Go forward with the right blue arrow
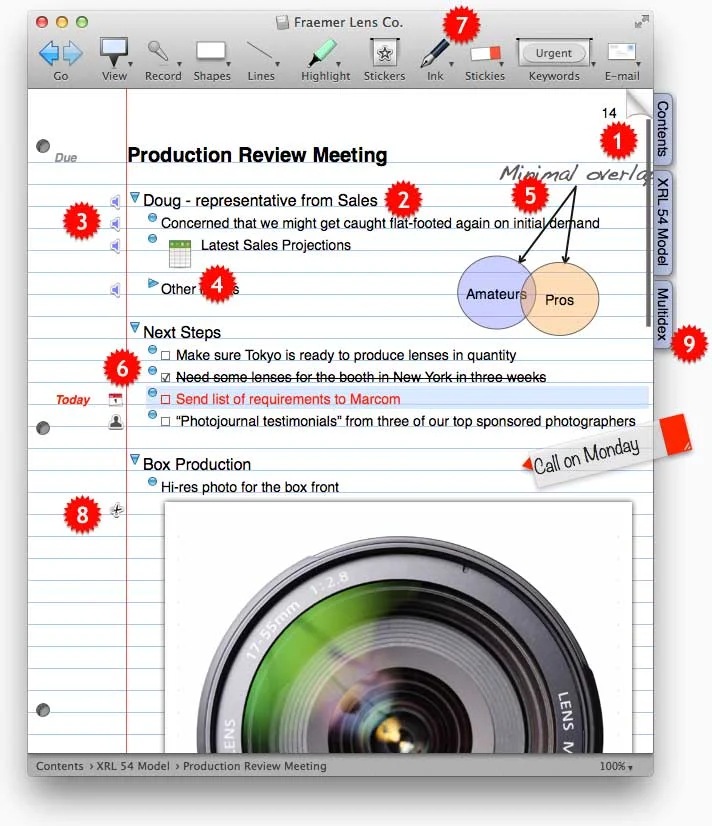 click(73, 53)
